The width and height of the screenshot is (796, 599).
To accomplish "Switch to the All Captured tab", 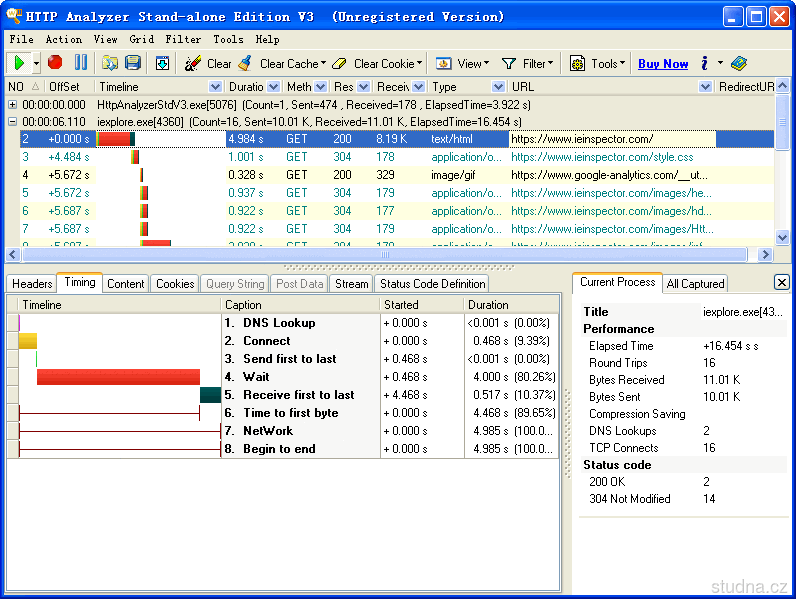I will tap(696, 284).
